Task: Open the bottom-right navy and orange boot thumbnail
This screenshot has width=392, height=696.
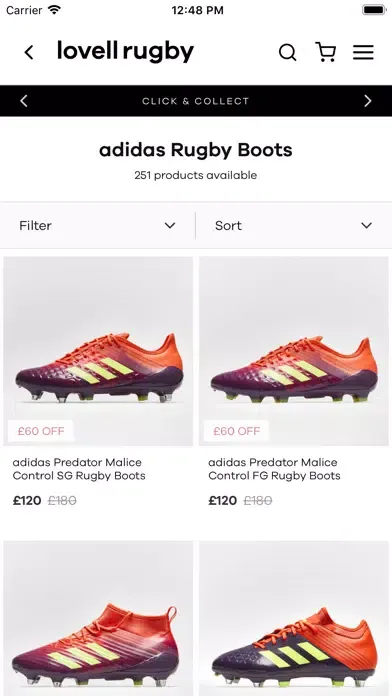Action: coord(294,618)
